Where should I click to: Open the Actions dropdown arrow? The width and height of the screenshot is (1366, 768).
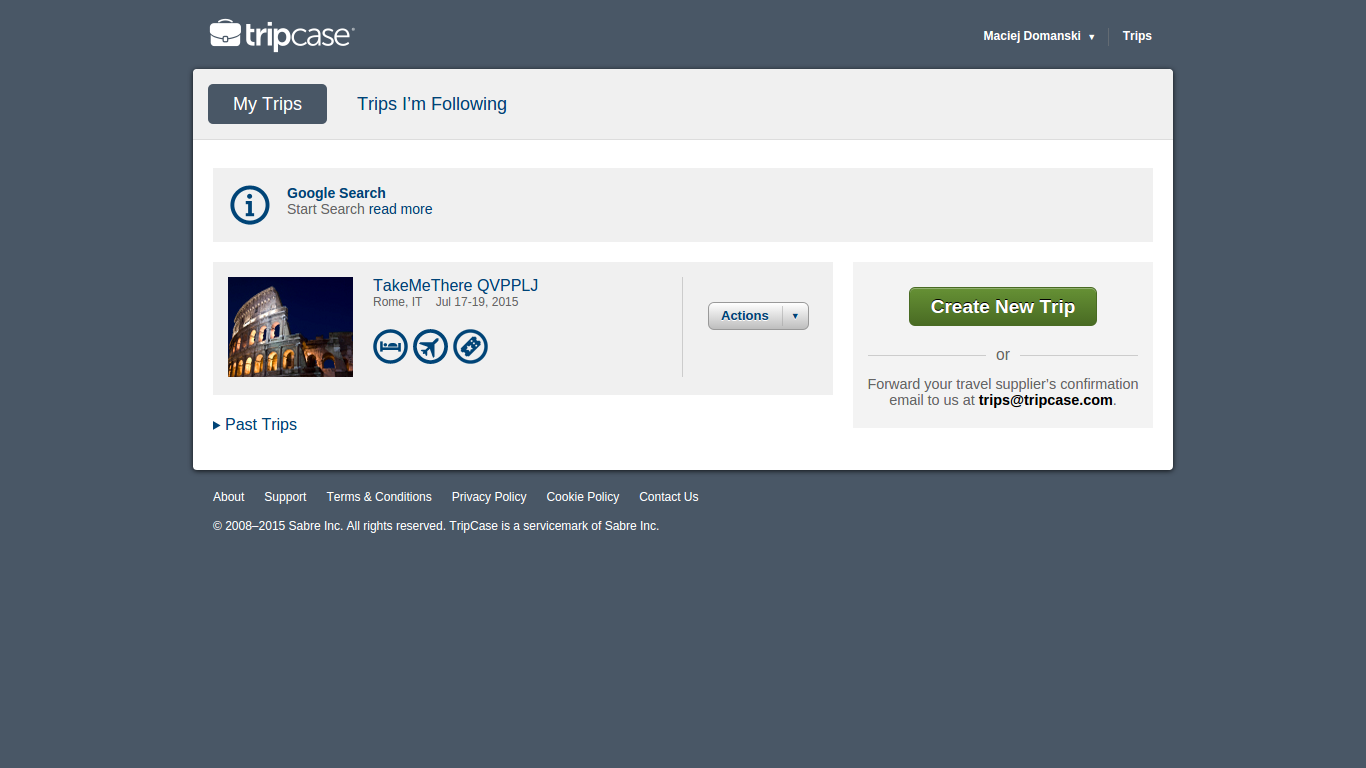click(795, 316)
